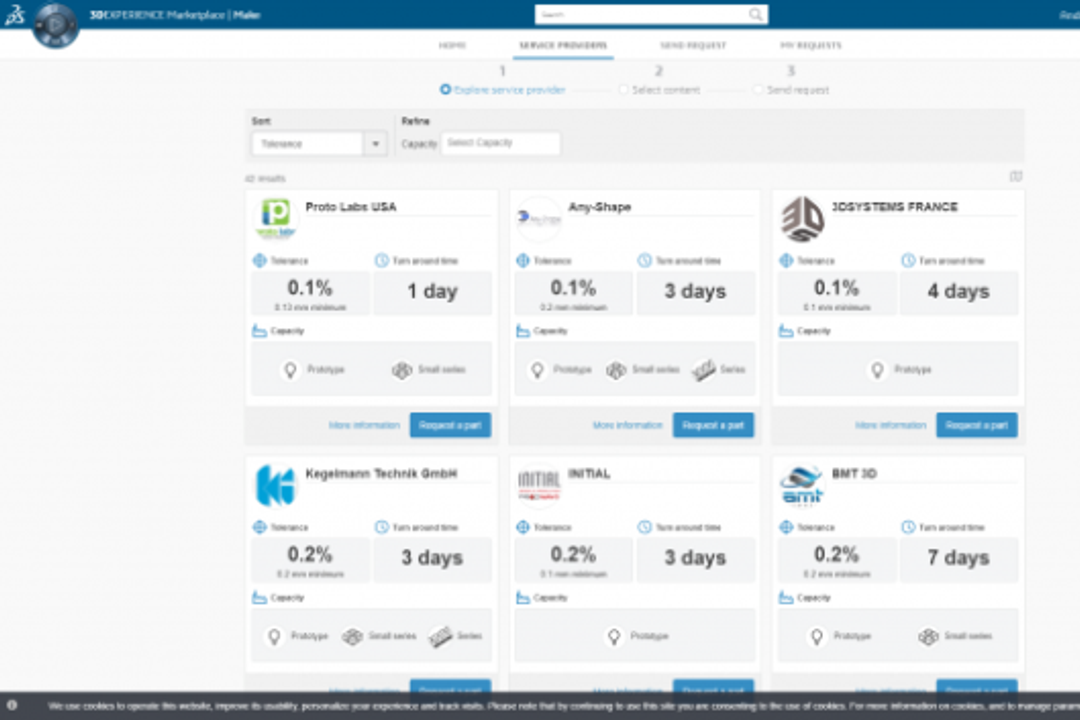Click Request a part for Any-Shape

click(x=713, y=425)
